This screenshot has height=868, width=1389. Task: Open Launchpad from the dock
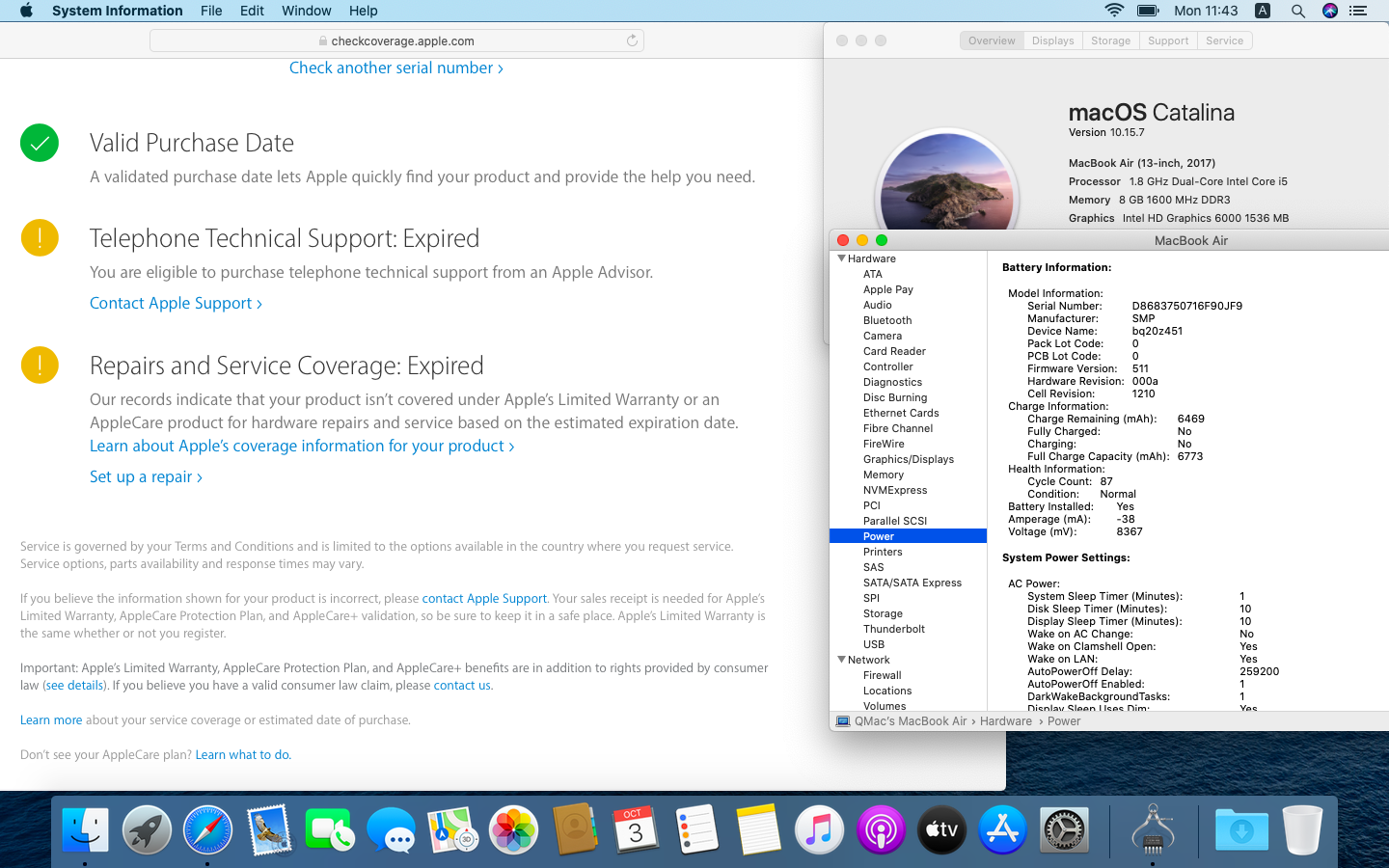pyautogui.click(x=147, y=830)
